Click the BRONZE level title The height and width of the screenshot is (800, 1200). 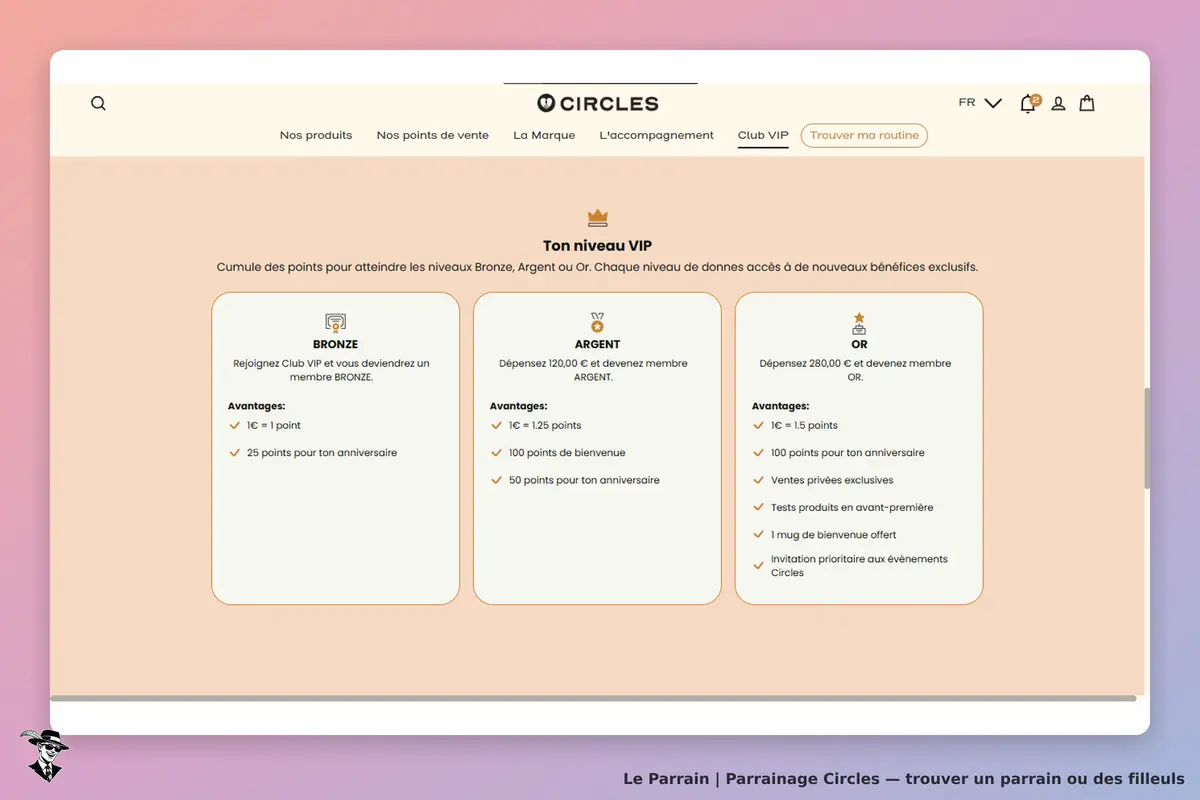[x=335, y=345]
